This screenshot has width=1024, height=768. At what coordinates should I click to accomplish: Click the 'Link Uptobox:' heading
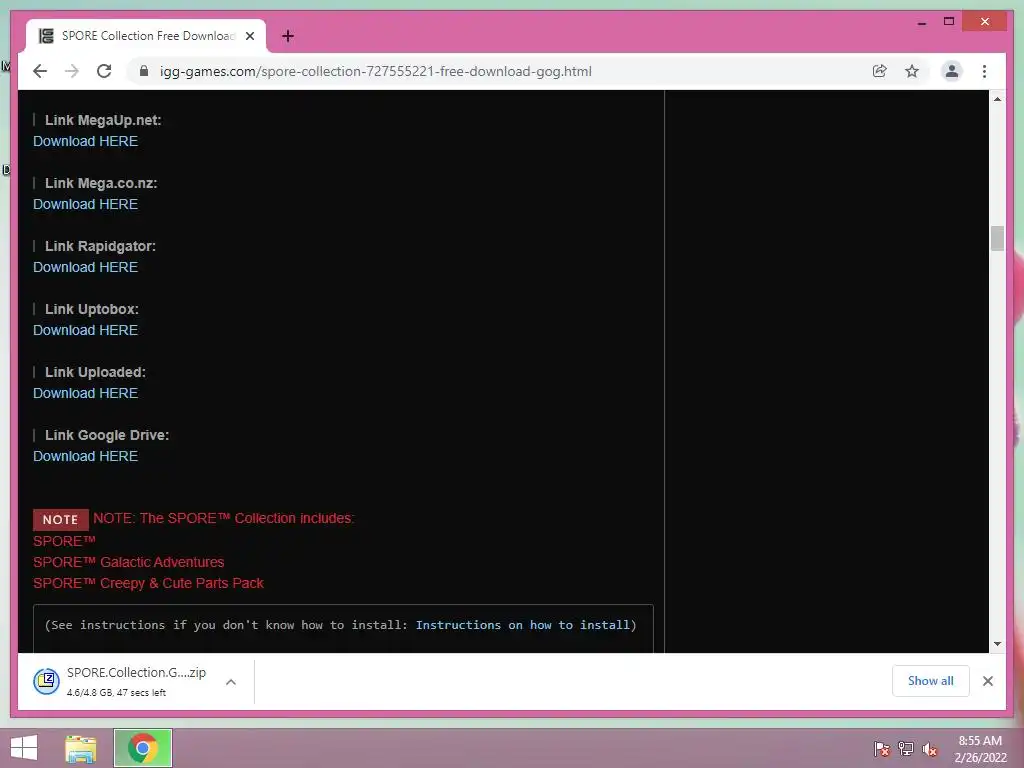point(91,310)
